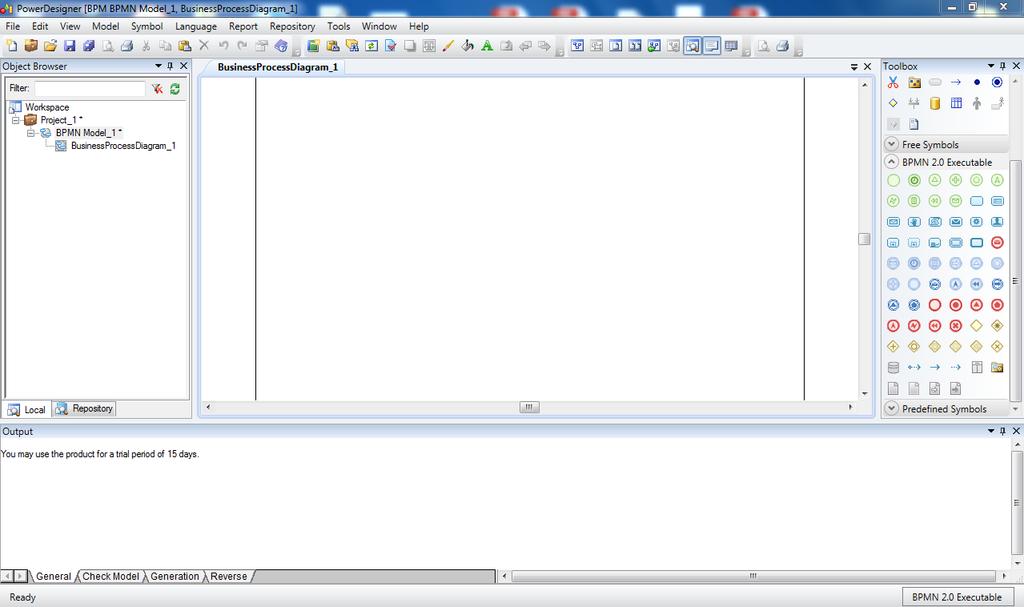This screenshot has width=1024, height=607.
Task: Click the Toolbox vertical scrollbar thumb
Action: point(1015,281)
